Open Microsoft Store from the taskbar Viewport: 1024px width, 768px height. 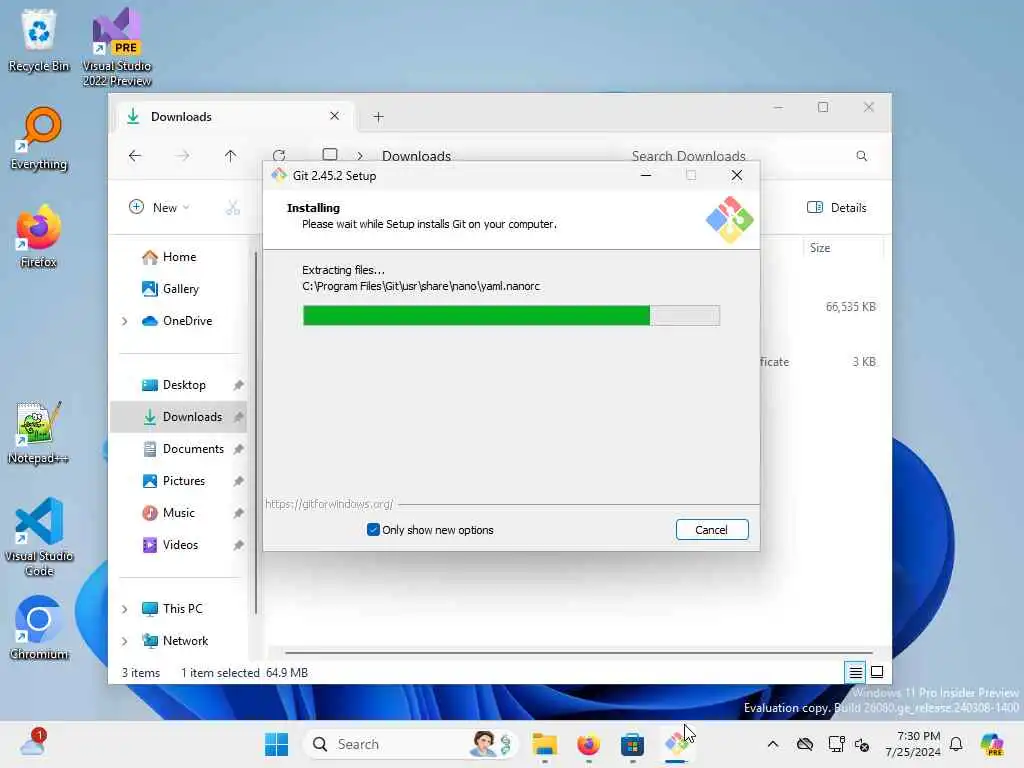632,744
